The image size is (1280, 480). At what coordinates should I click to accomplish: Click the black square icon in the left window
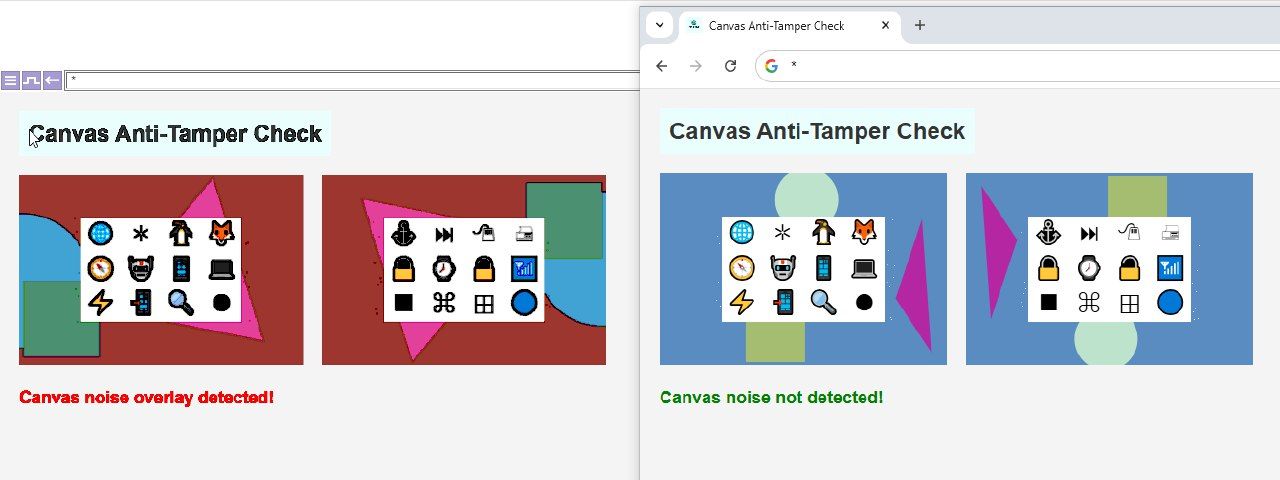404,302
